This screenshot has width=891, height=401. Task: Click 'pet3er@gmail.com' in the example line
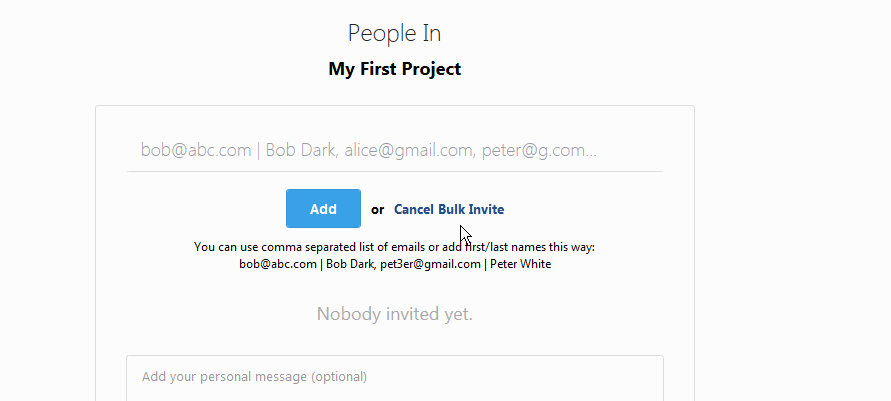coord(430,264)
